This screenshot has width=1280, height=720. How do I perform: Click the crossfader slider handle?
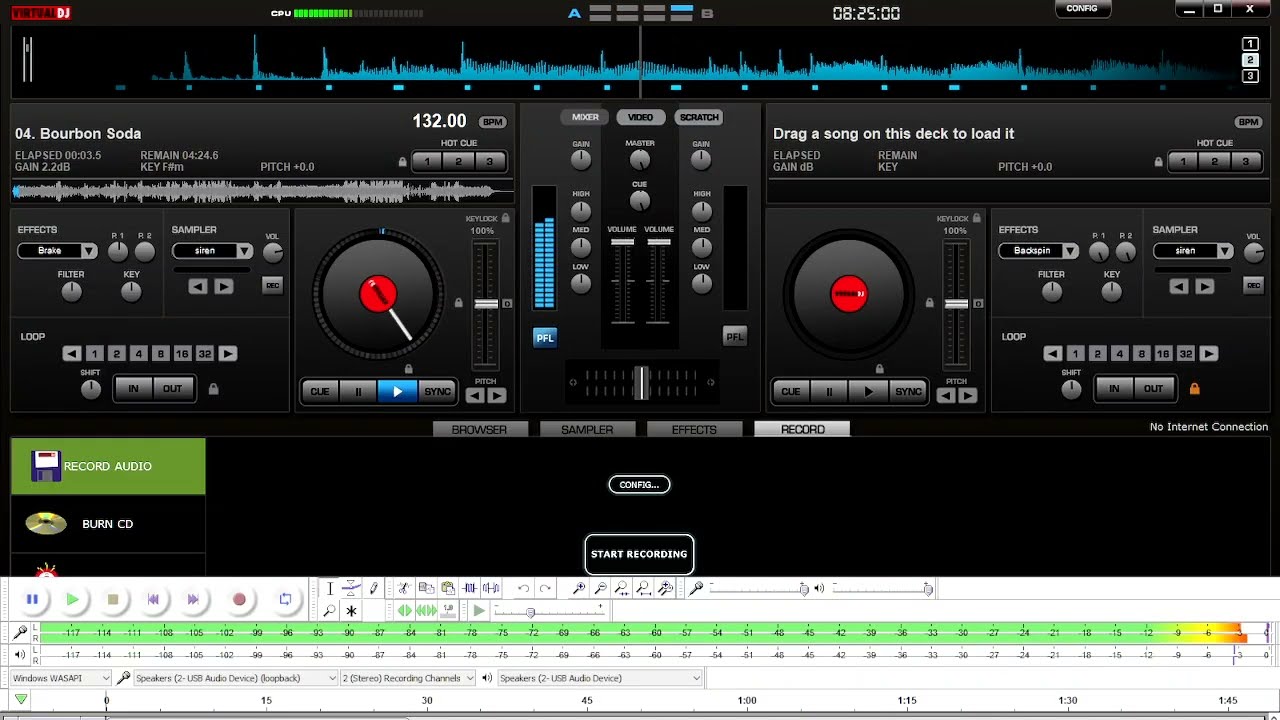point(641,382)
